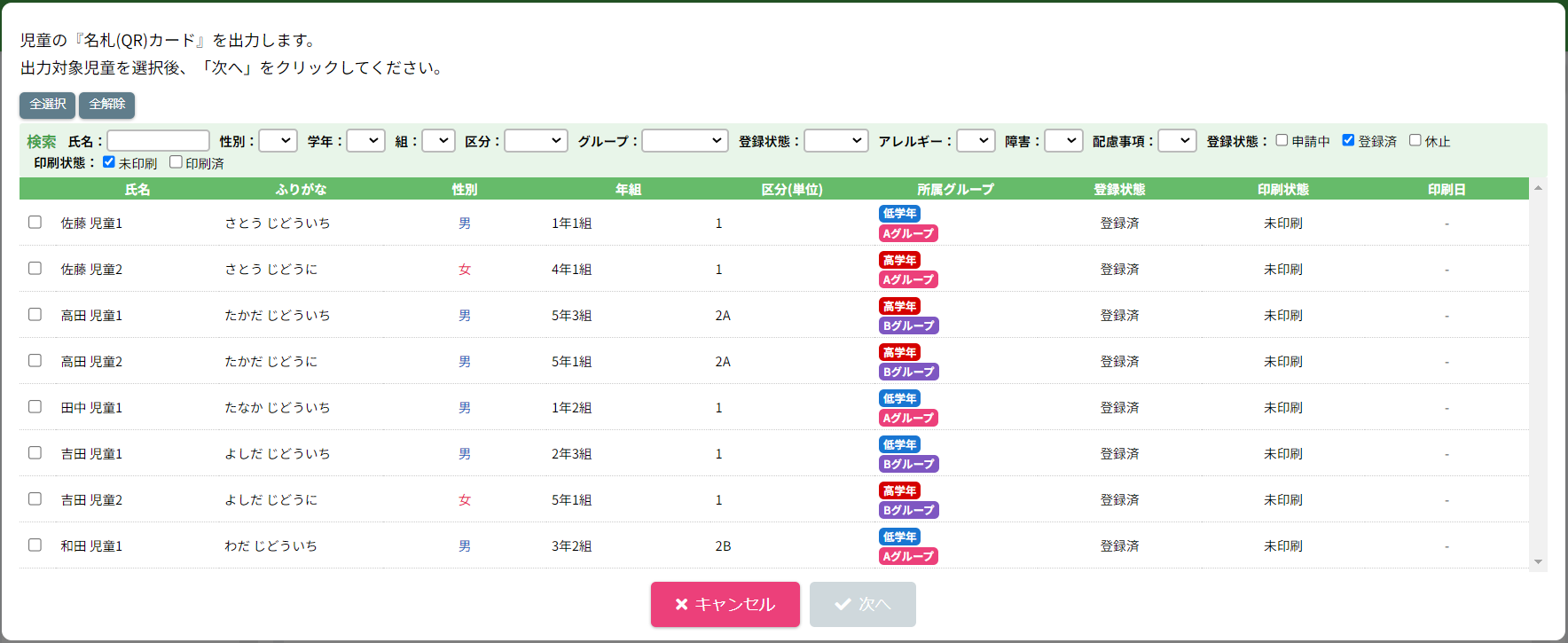Click the キャンセル button

tap(725, 604)
